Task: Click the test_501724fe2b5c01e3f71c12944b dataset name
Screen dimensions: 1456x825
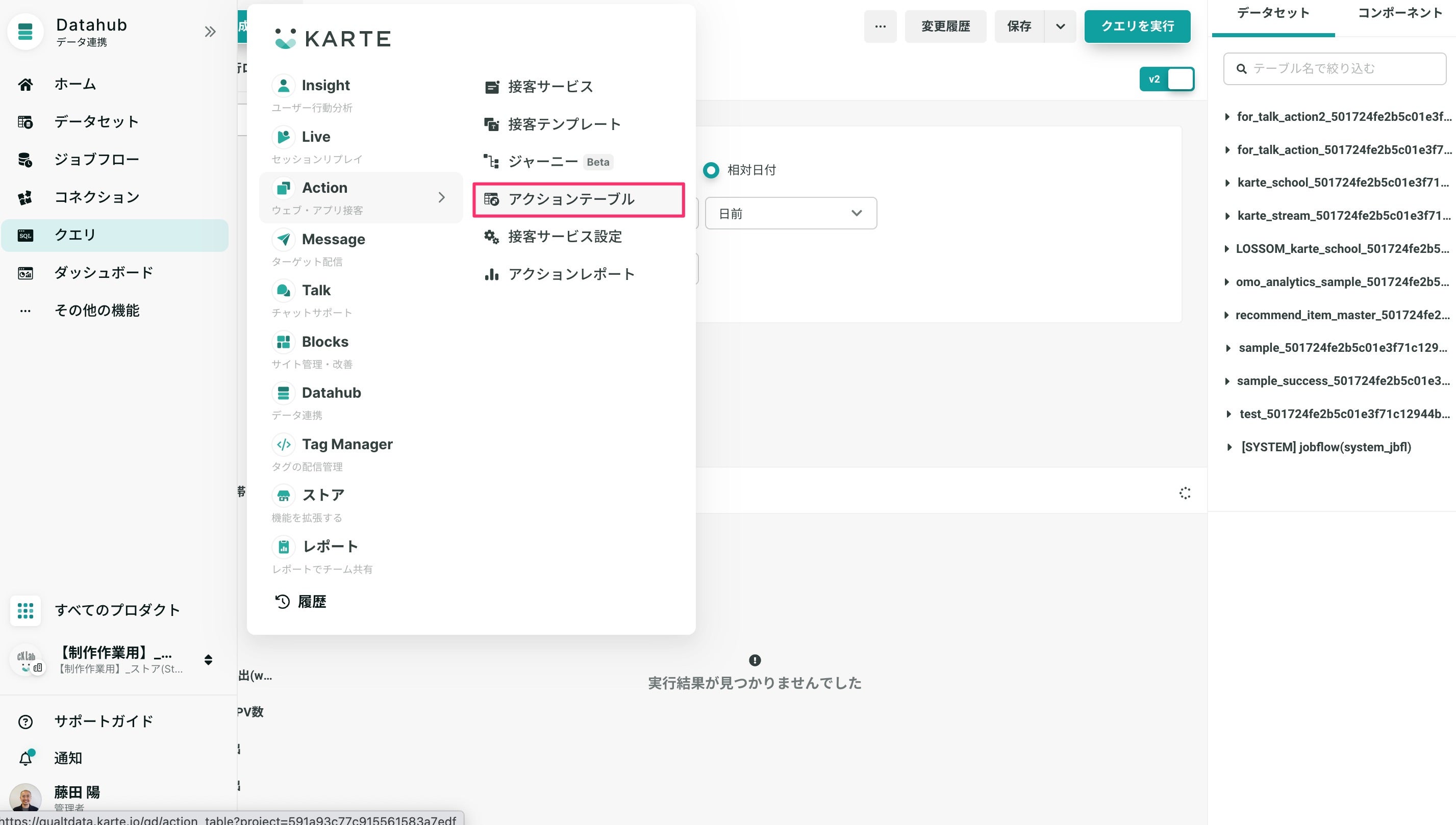Action: [x=1344, y=414]
